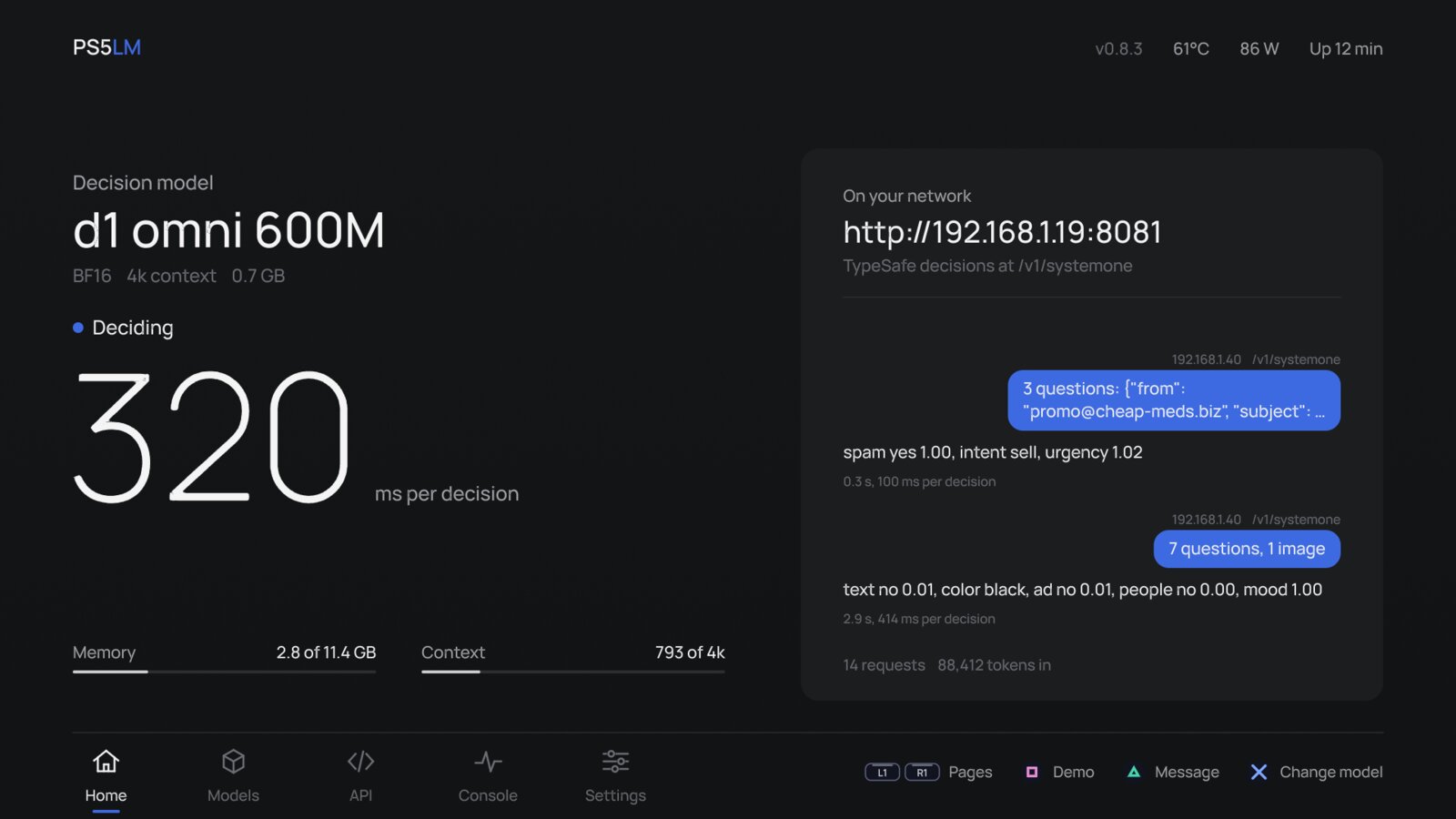Click the pink square Demo icon
This screenshot has height=819, width=1456.
(x=1032, y=772)
